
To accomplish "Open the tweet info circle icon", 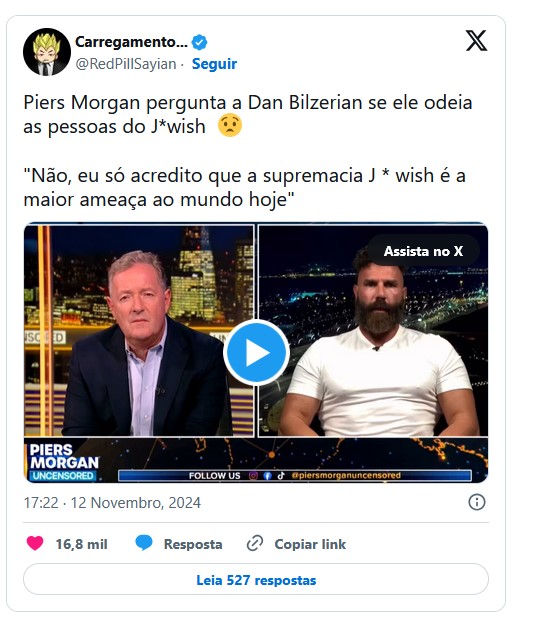I will pyautogui.click(x=477, y=502).
